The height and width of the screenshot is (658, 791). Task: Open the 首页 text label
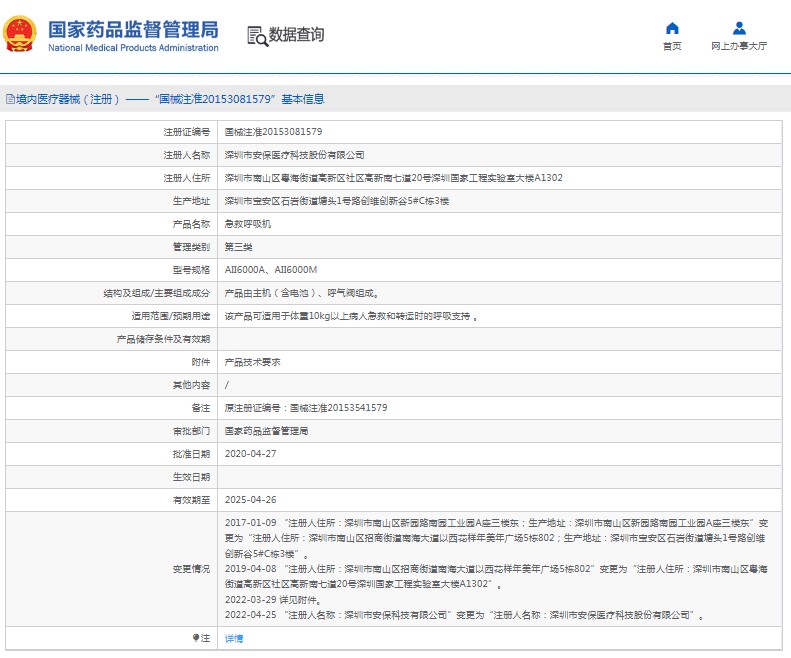point(672,47)
